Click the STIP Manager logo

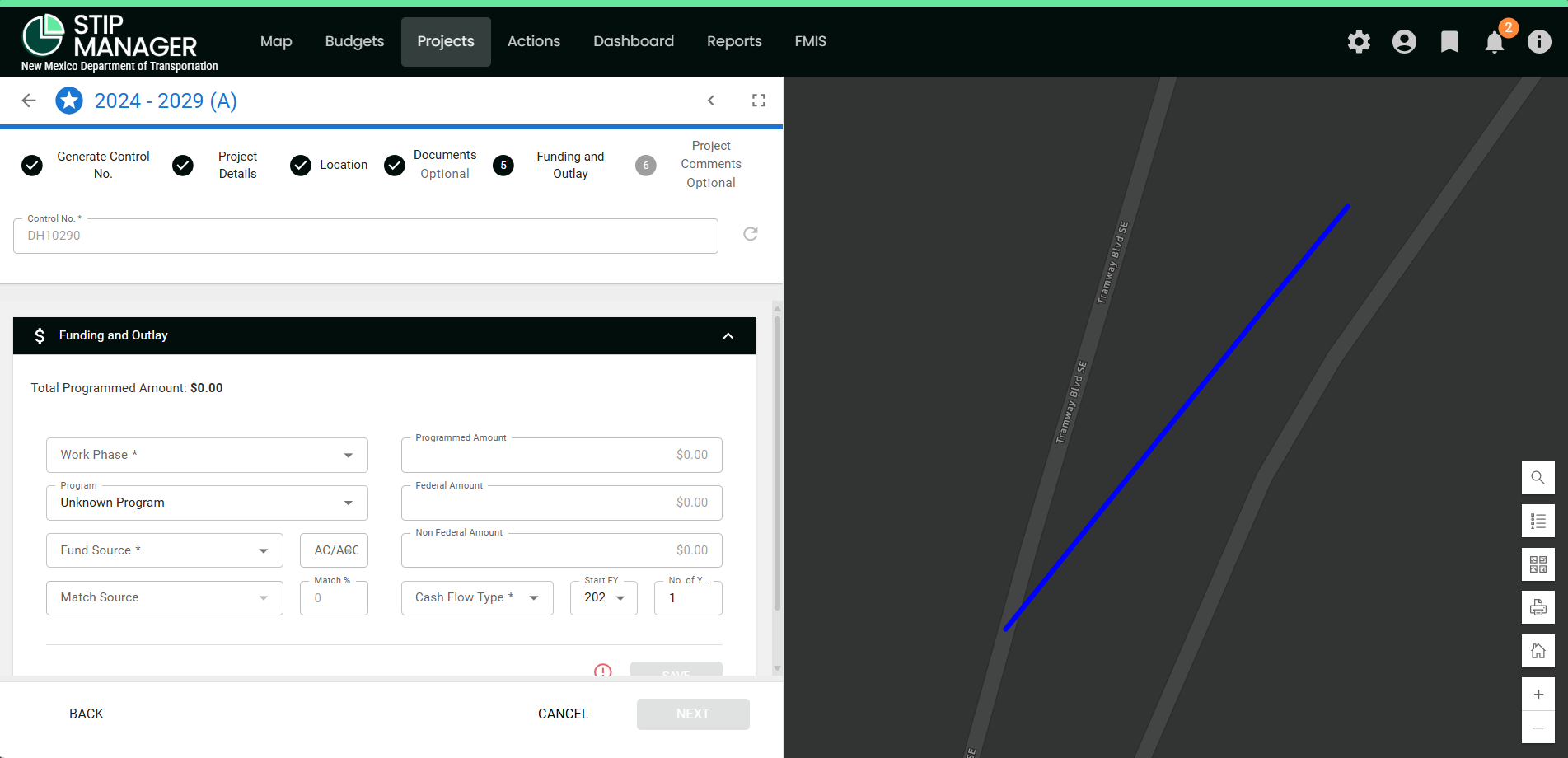point(119,43)
